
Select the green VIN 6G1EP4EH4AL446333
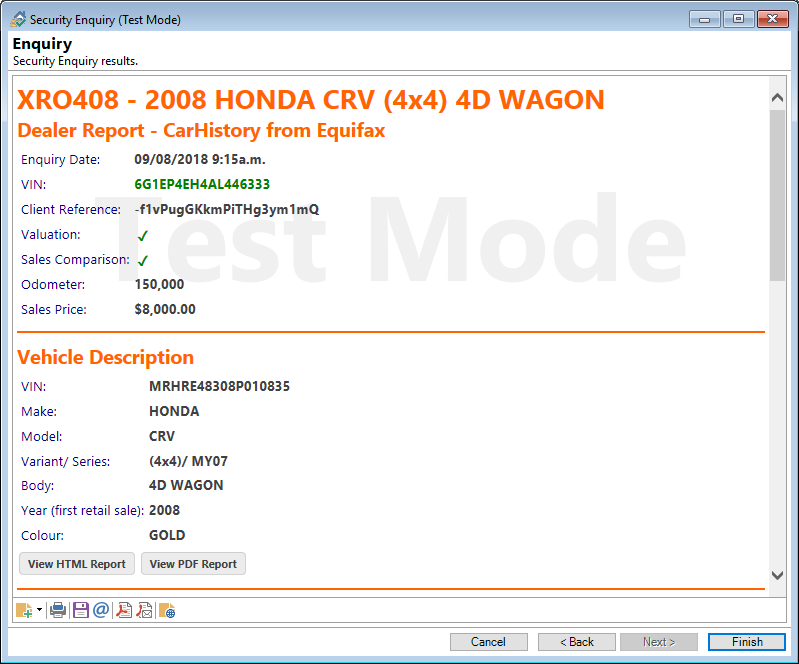[202, 184]
